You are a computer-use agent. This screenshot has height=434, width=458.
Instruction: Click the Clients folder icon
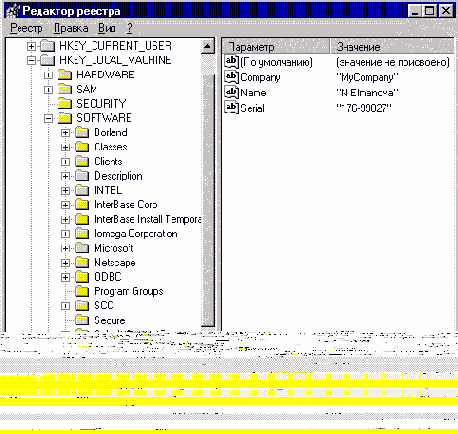82,162
